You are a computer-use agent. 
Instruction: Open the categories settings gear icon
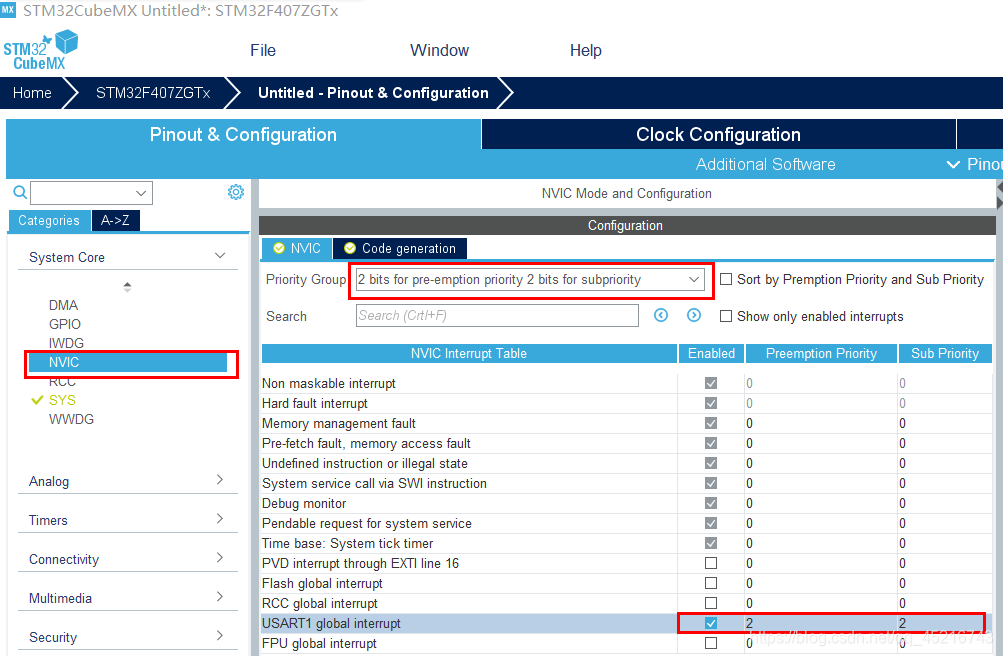coord(236,192)
